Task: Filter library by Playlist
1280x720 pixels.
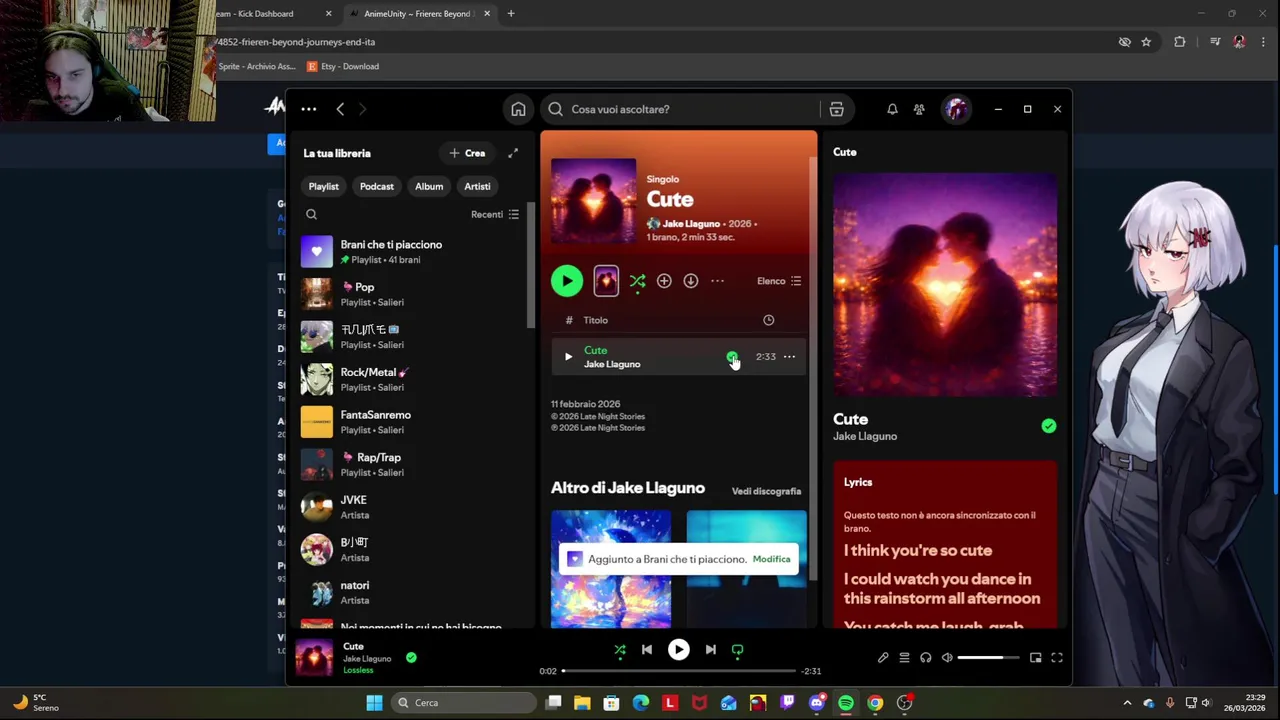Action: [323, 186]
